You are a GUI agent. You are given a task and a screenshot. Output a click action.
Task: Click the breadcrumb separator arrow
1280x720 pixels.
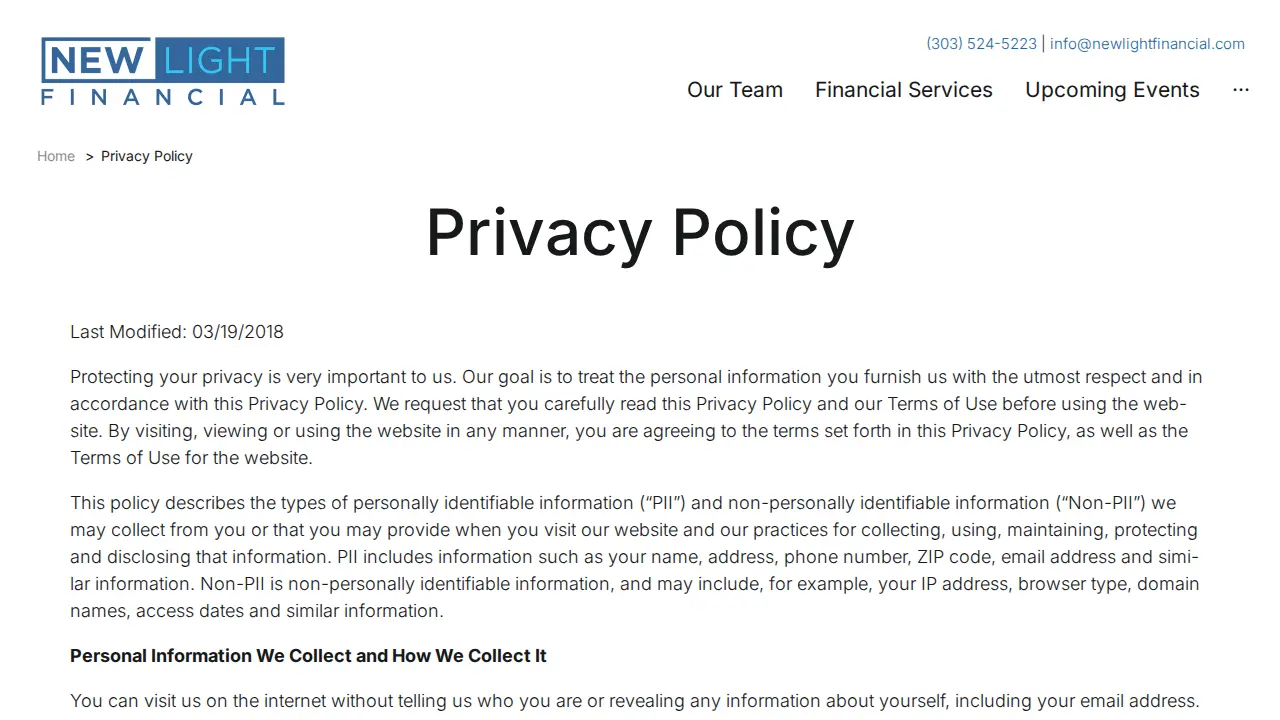89,156
